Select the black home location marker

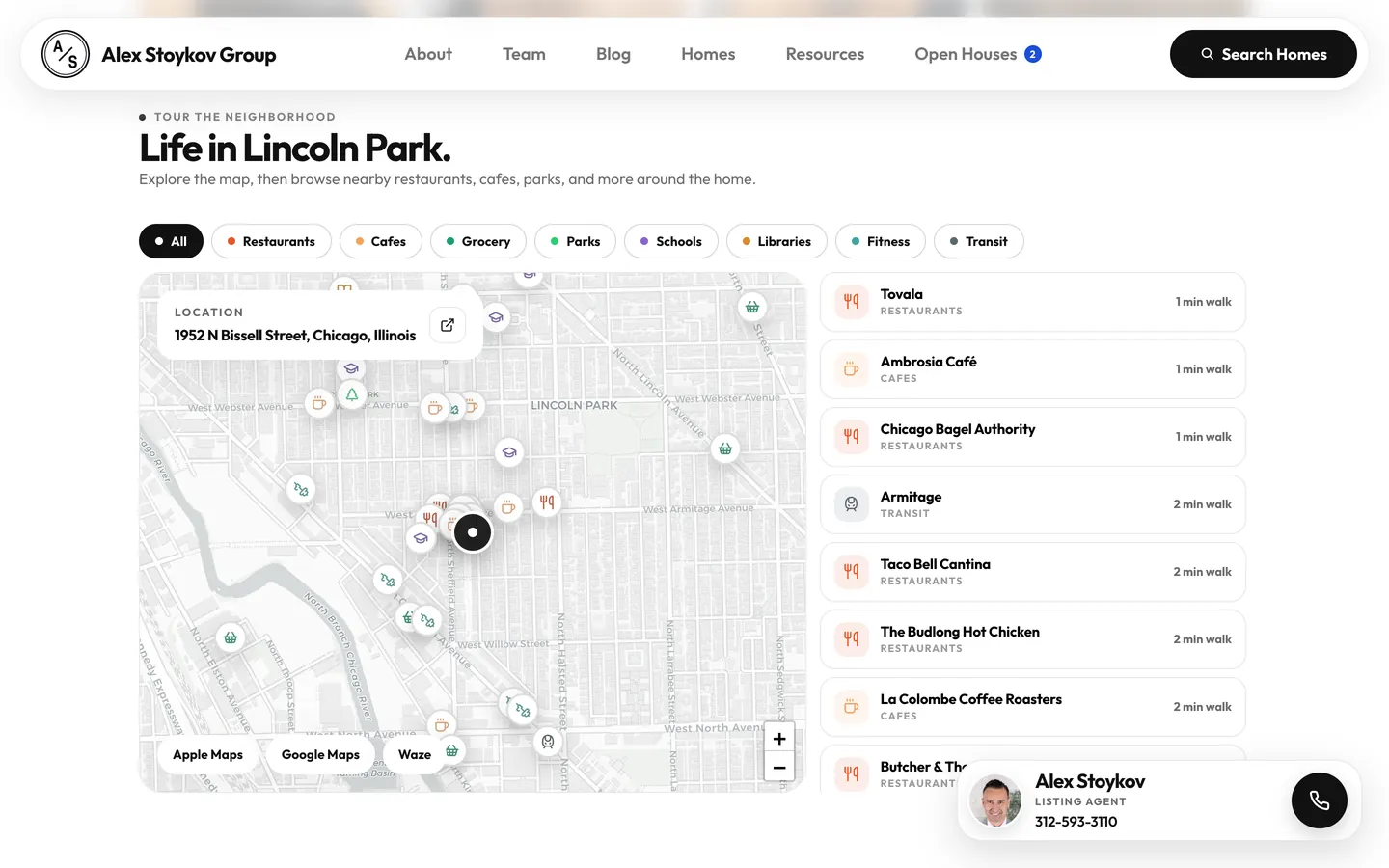click(x=473, y=532)
